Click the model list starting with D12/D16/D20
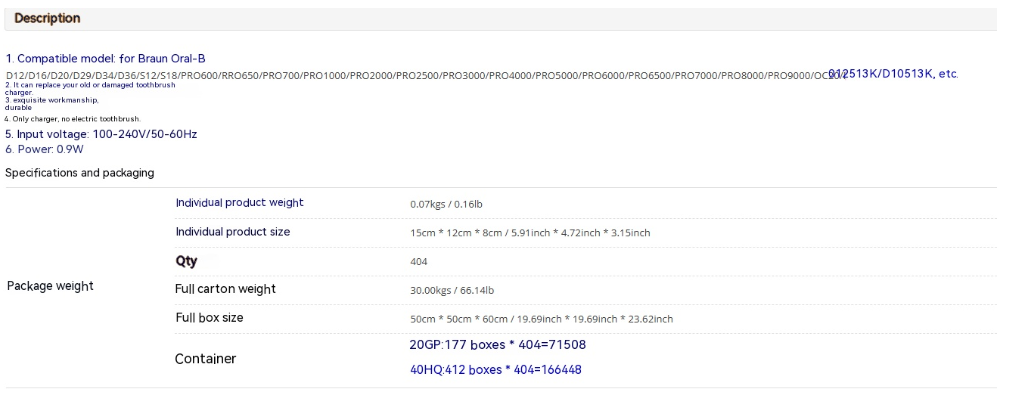Screen dimensions: 1031x394 coord(426,76)
